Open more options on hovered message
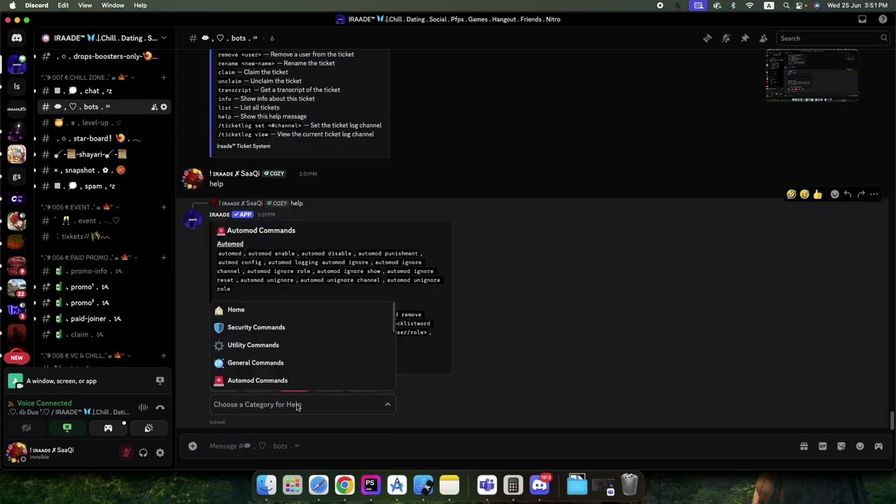This screenshot has height=504, width=896. pos(874,194)
